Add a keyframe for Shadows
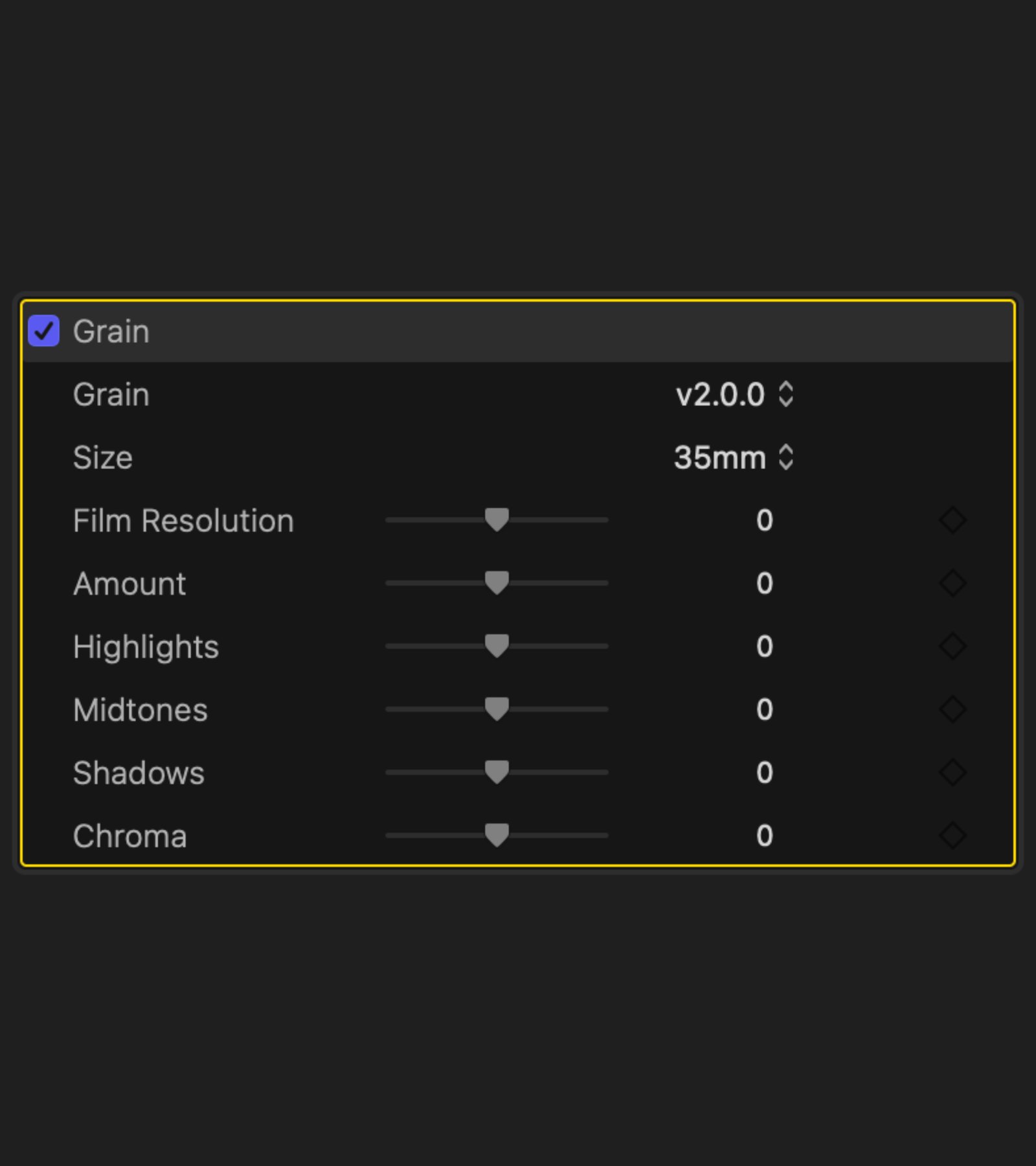 point(952,772)
